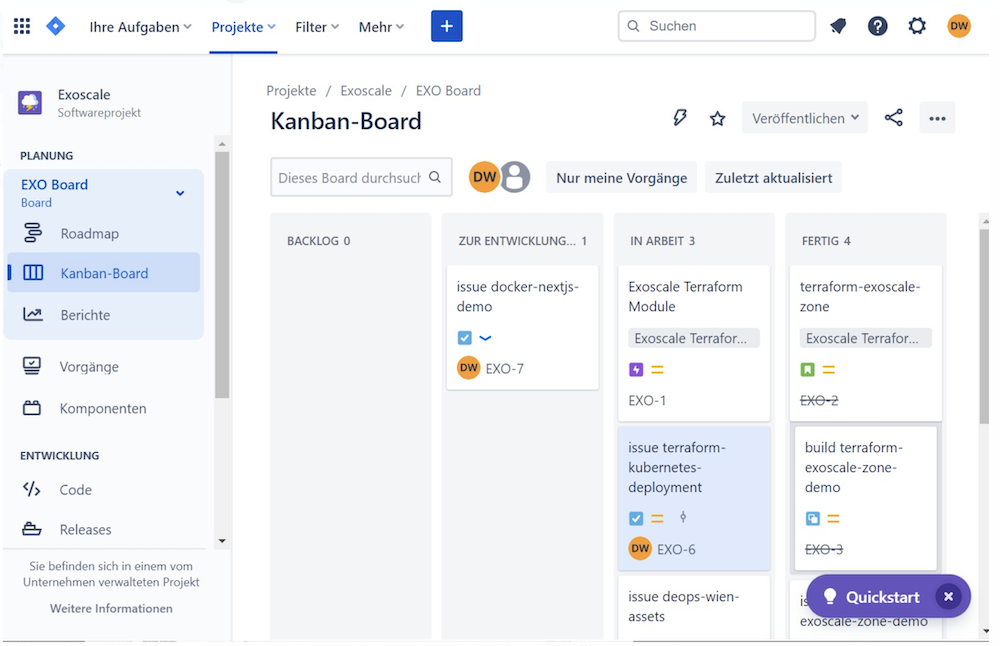
Task: Click the automation lightning bolt icon
Action: tap(680, 117)
